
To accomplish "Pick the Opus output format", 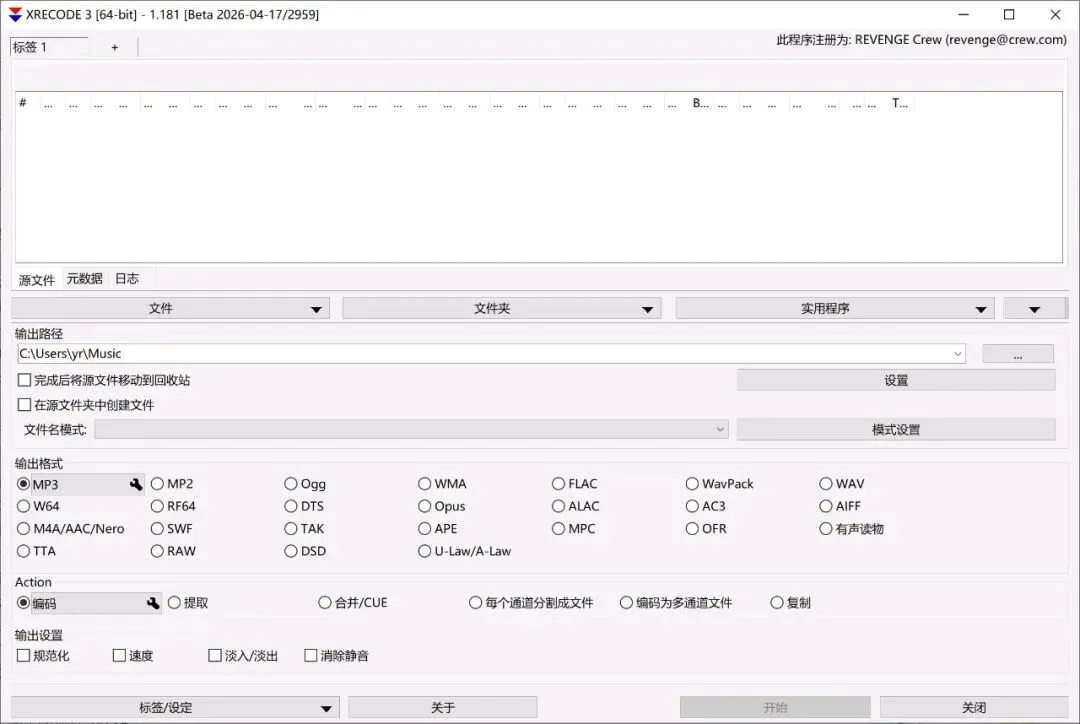I will (x=442, y=506).
